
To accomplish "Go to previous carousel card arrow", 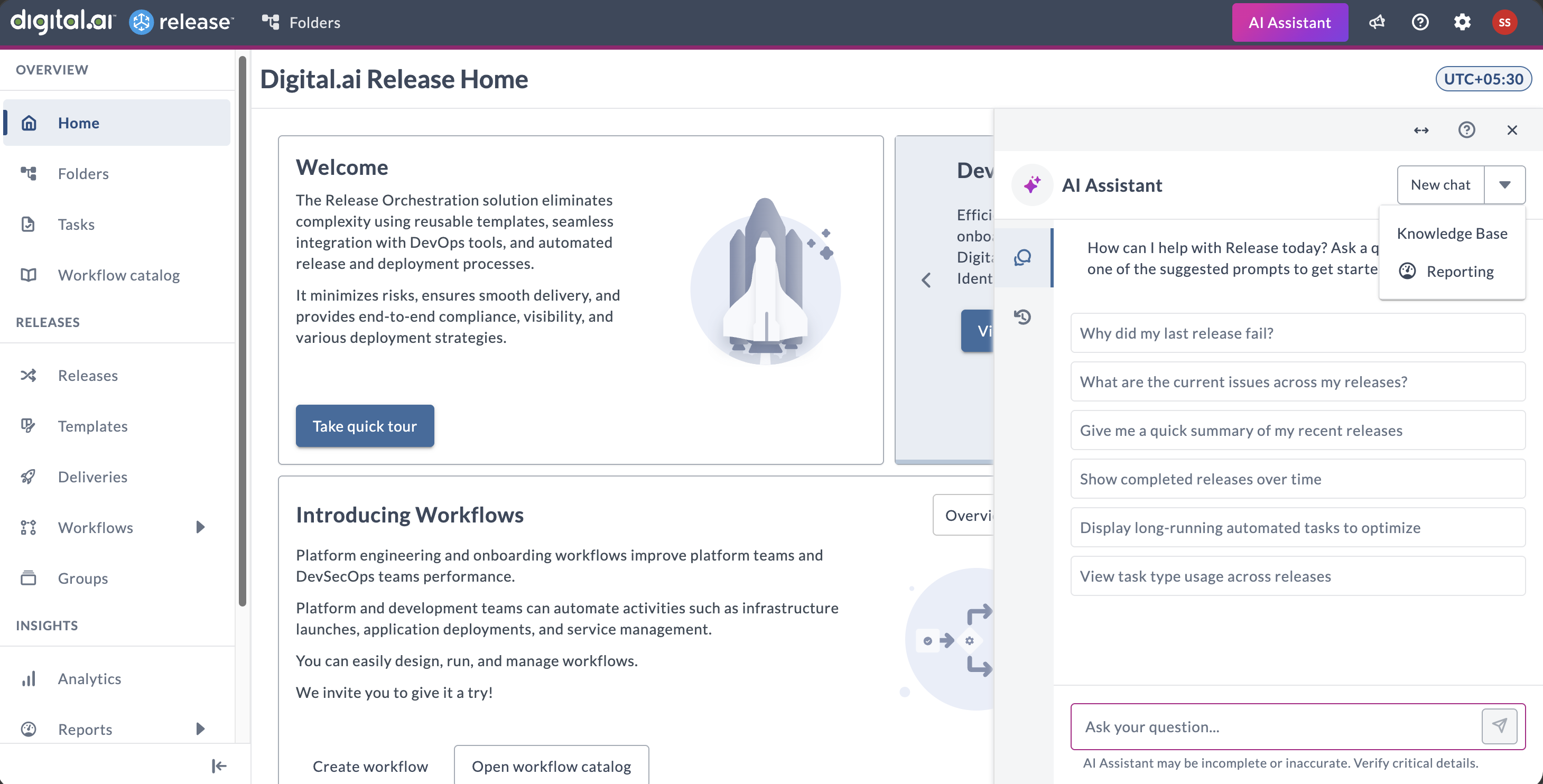I will [x=926, y=279].
